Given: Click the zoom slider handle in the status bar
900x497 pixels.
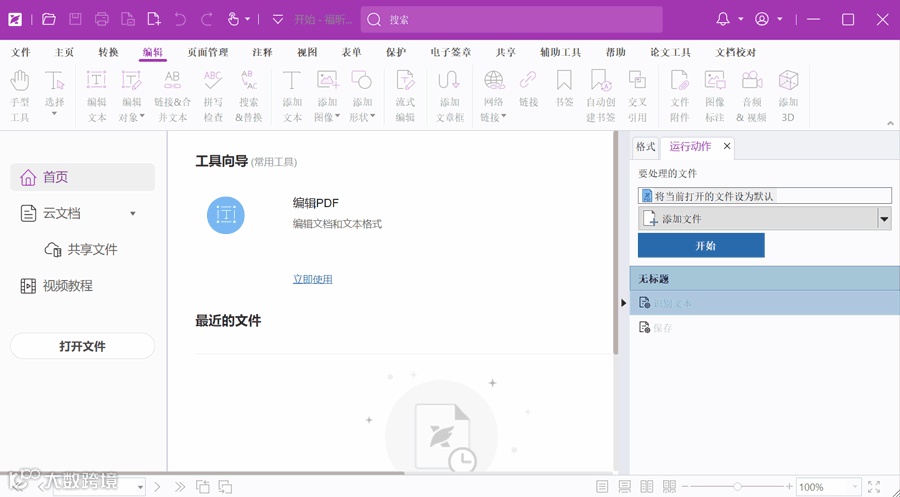Looking at the screenshot, I should coord(737,487).
